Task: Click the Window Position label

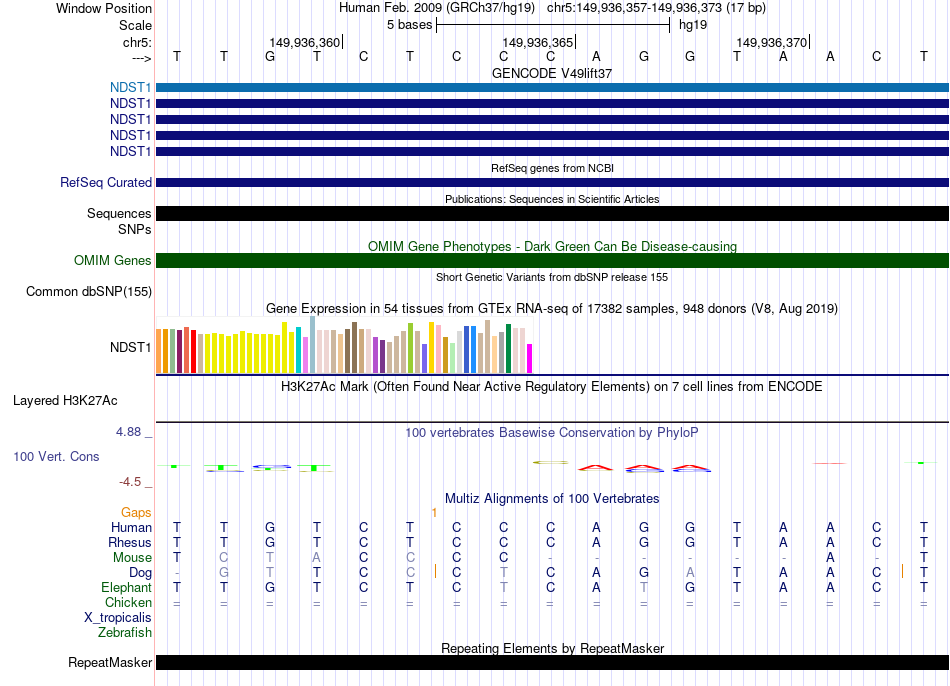Action: [104, 8]
